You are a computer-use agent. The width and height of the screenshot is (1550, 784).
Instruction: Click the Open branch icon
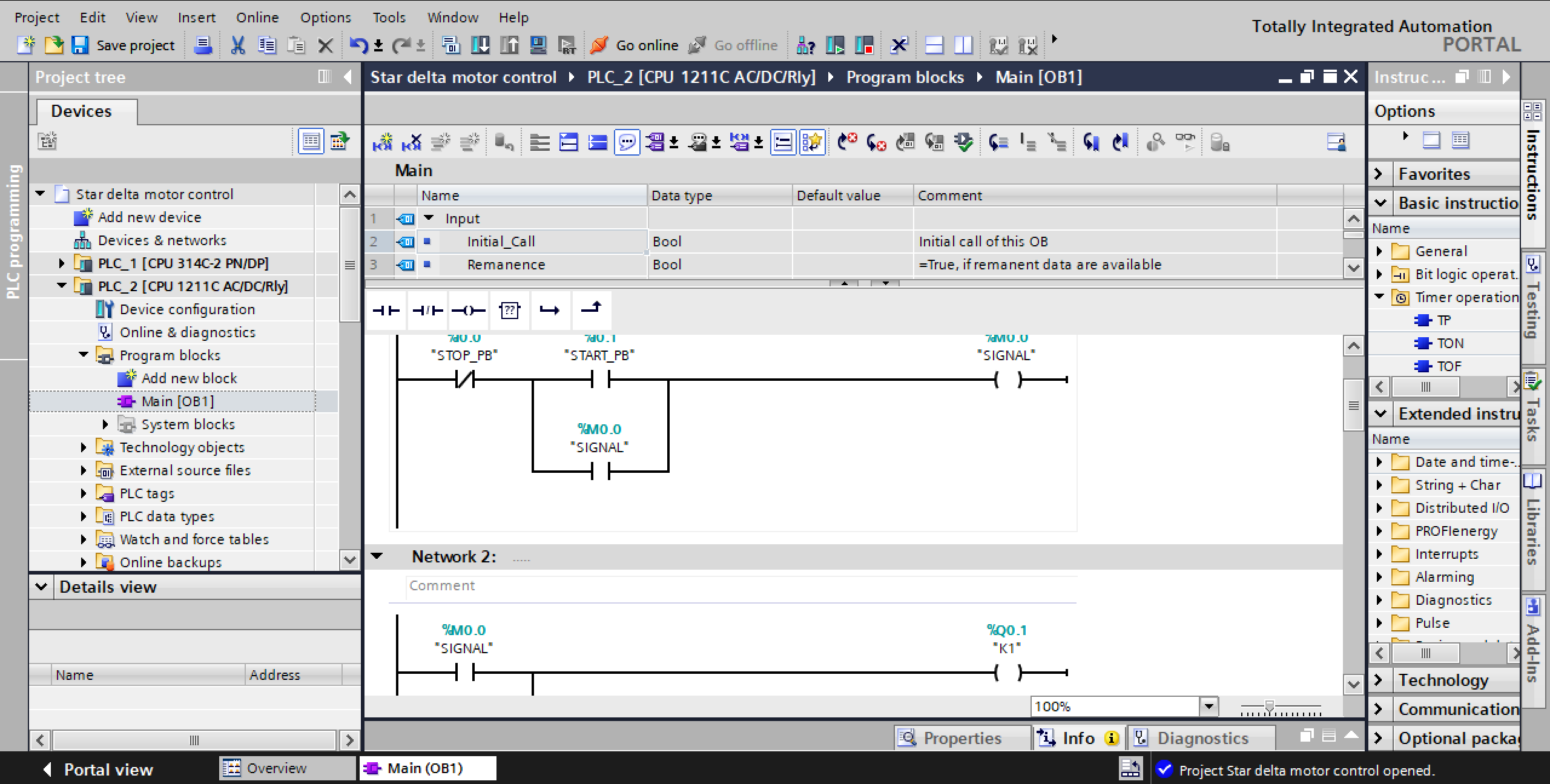[x=550, y=311]
